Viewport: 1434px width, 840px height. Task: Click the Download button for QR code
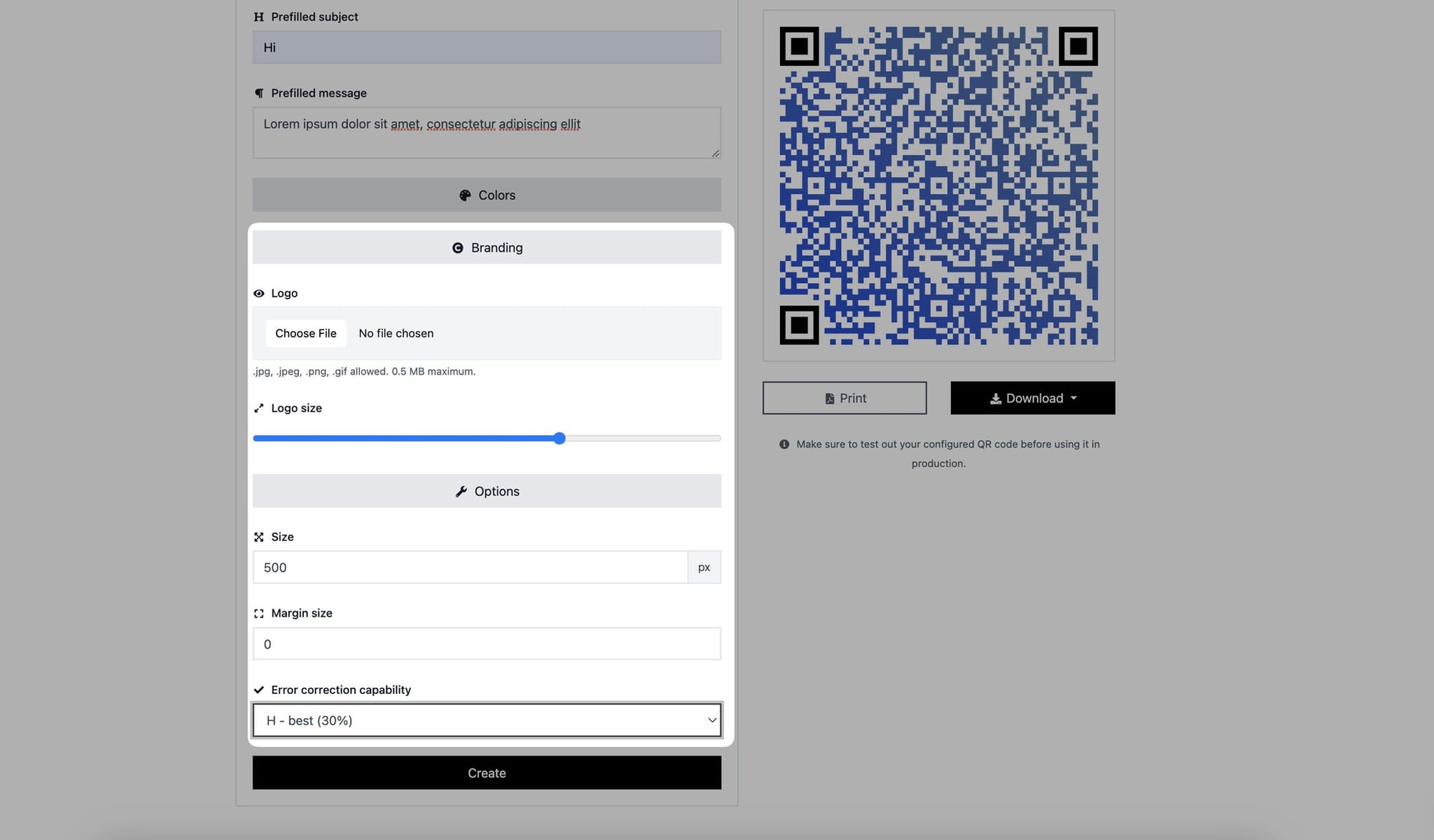click(1033, 398)
